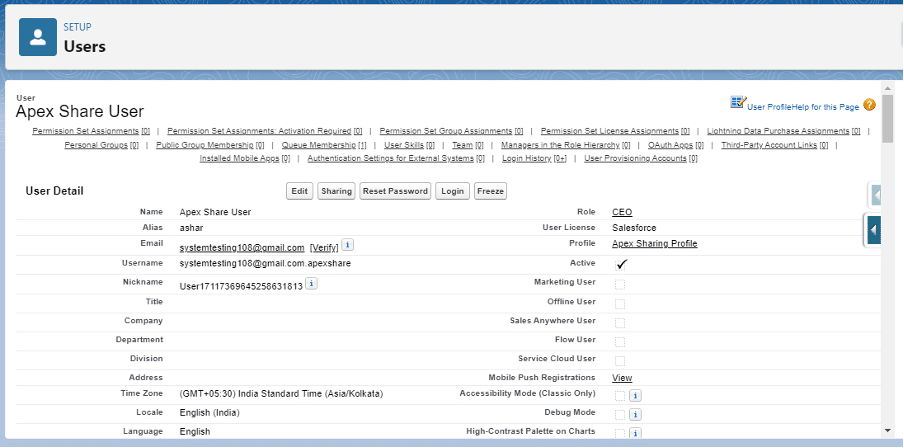Jump to Permission Set Assignments: Activation Required
The width and height of the screenshot is (904, 448).
(x=265, y=131)
